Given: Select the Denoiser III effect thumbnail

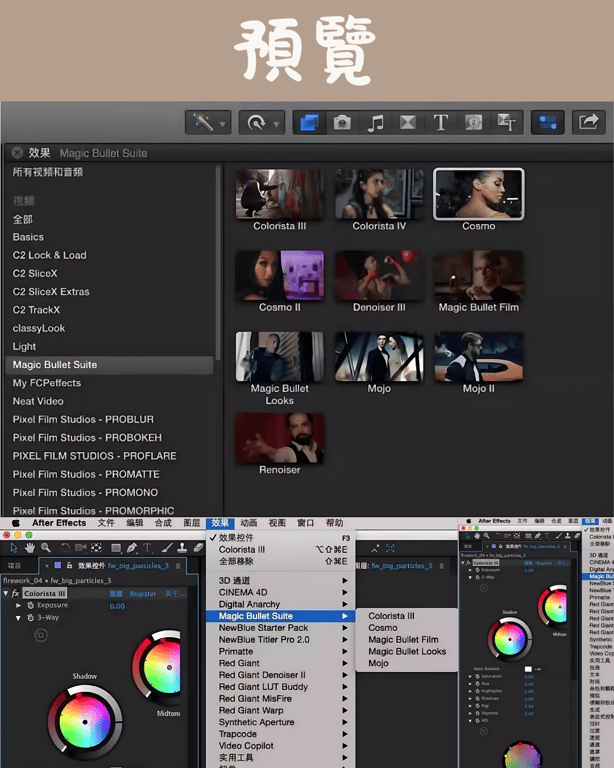Looking at the screenshot, I should tap(379, 275).
